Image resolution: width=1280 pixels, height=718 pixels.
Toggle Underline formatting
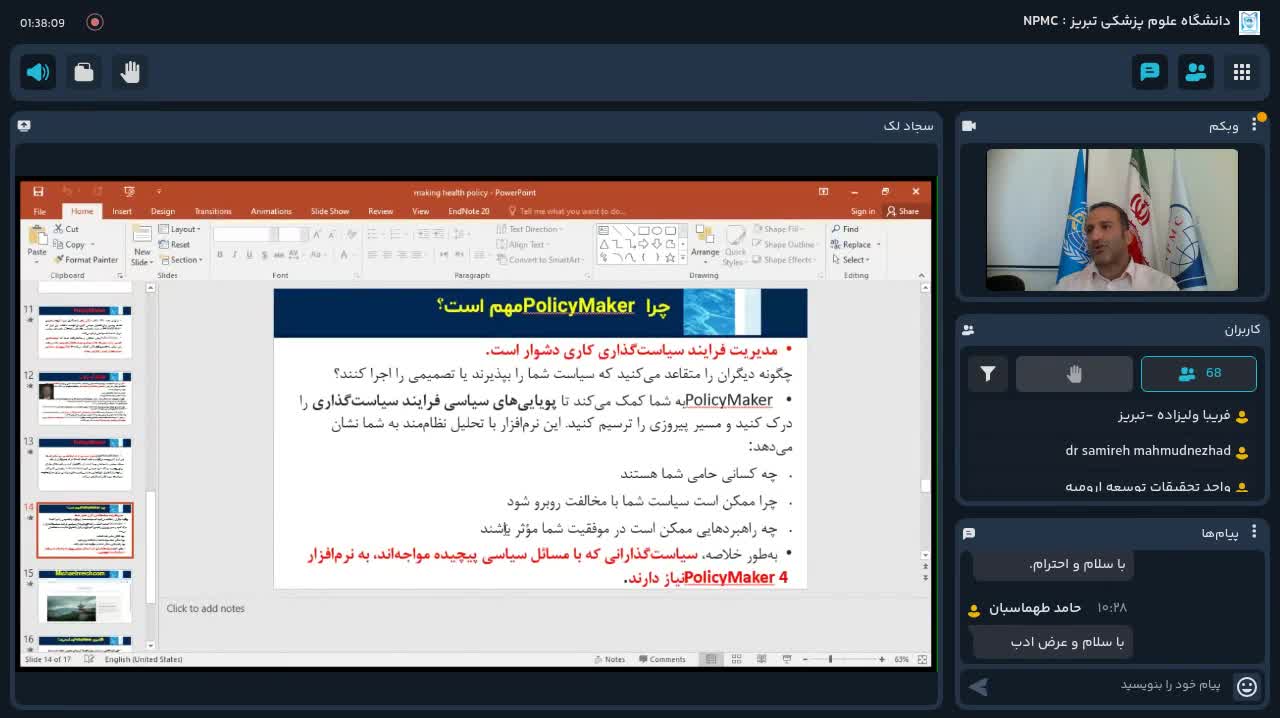tap(248, 255)
